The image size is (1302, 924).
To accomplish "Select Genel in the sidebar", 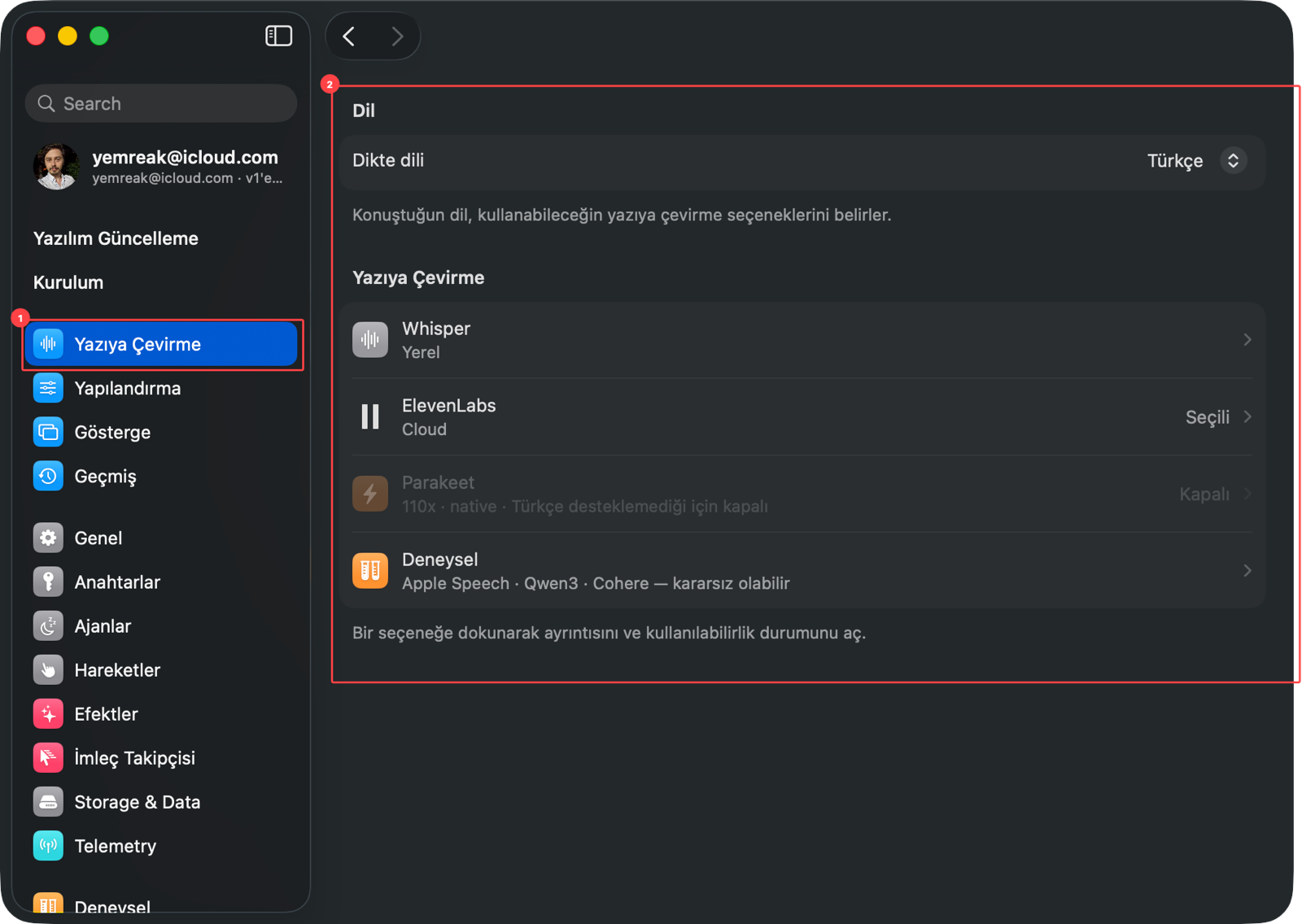I will (161, 538).
